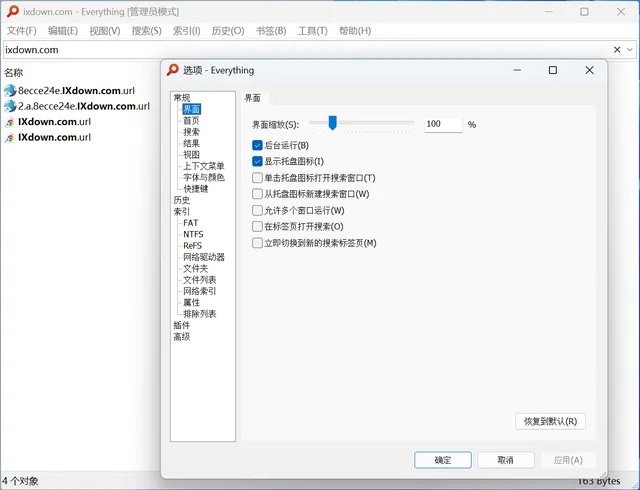Toggle the 后台运行(B) checkbox
The height and width of the screenshot is (490, 640).
pyautogui.click(x=257, y=145)
